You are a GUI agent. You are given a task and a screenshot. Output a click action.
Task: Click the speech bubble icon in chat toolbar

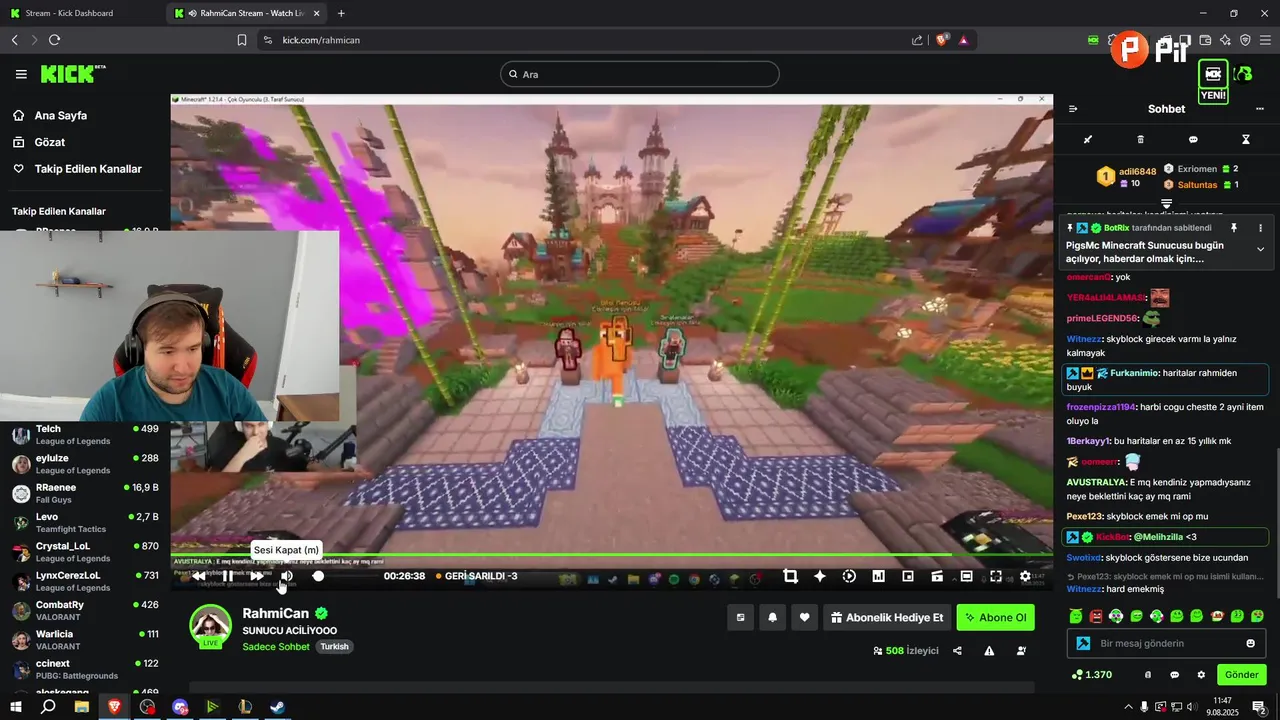tap(1193, 140)
